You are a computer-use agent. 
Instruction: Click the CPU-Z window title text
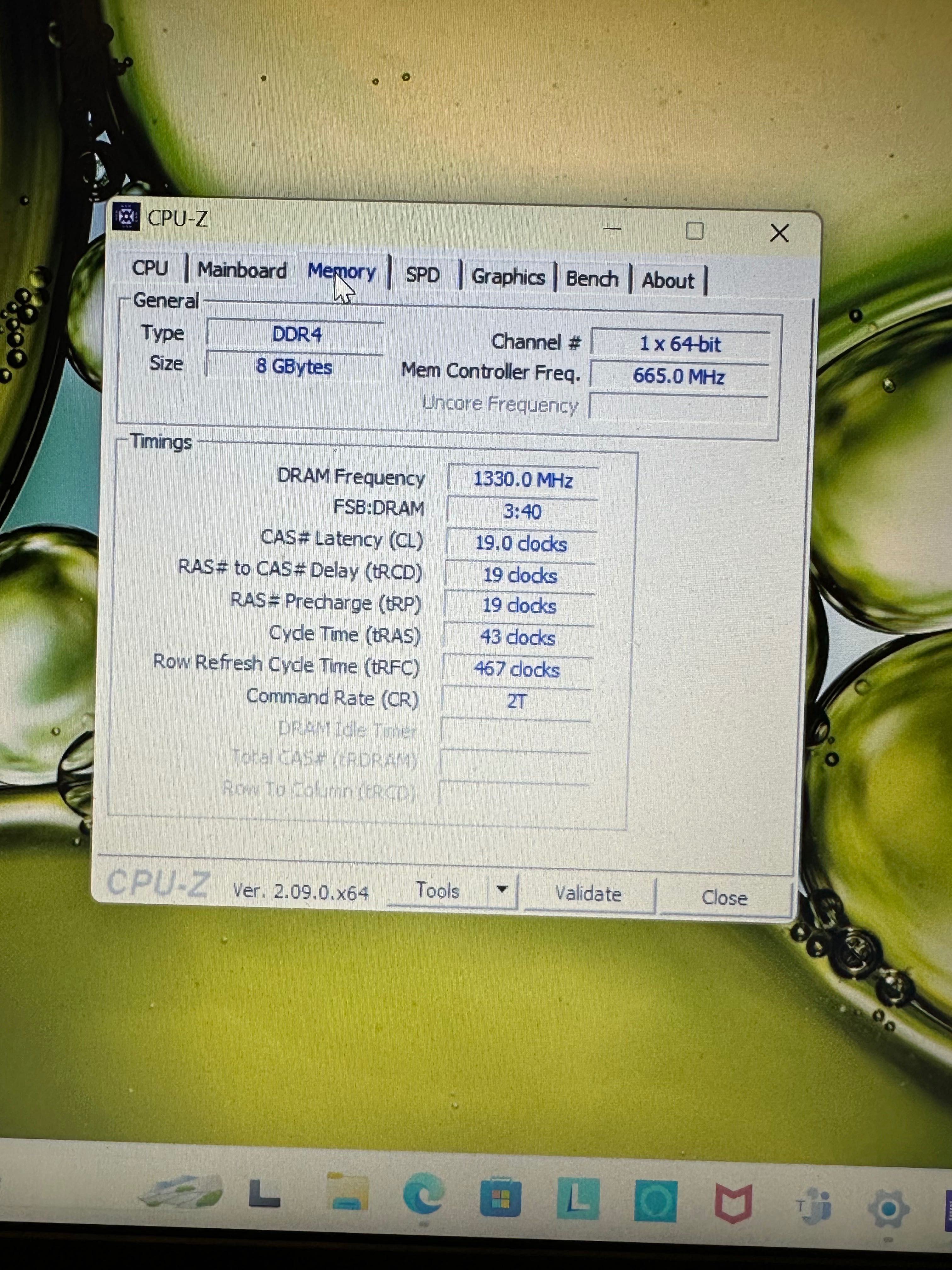coord(177,218)
